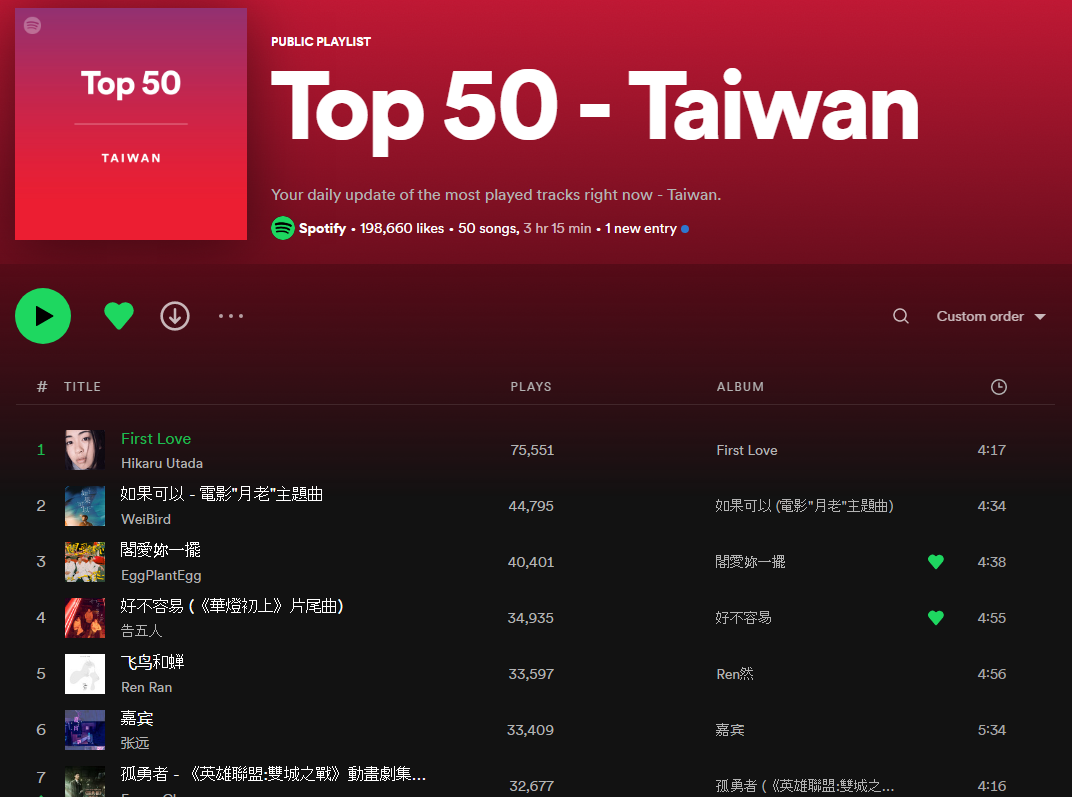Open artist Ren Ran

click(146, 688)
